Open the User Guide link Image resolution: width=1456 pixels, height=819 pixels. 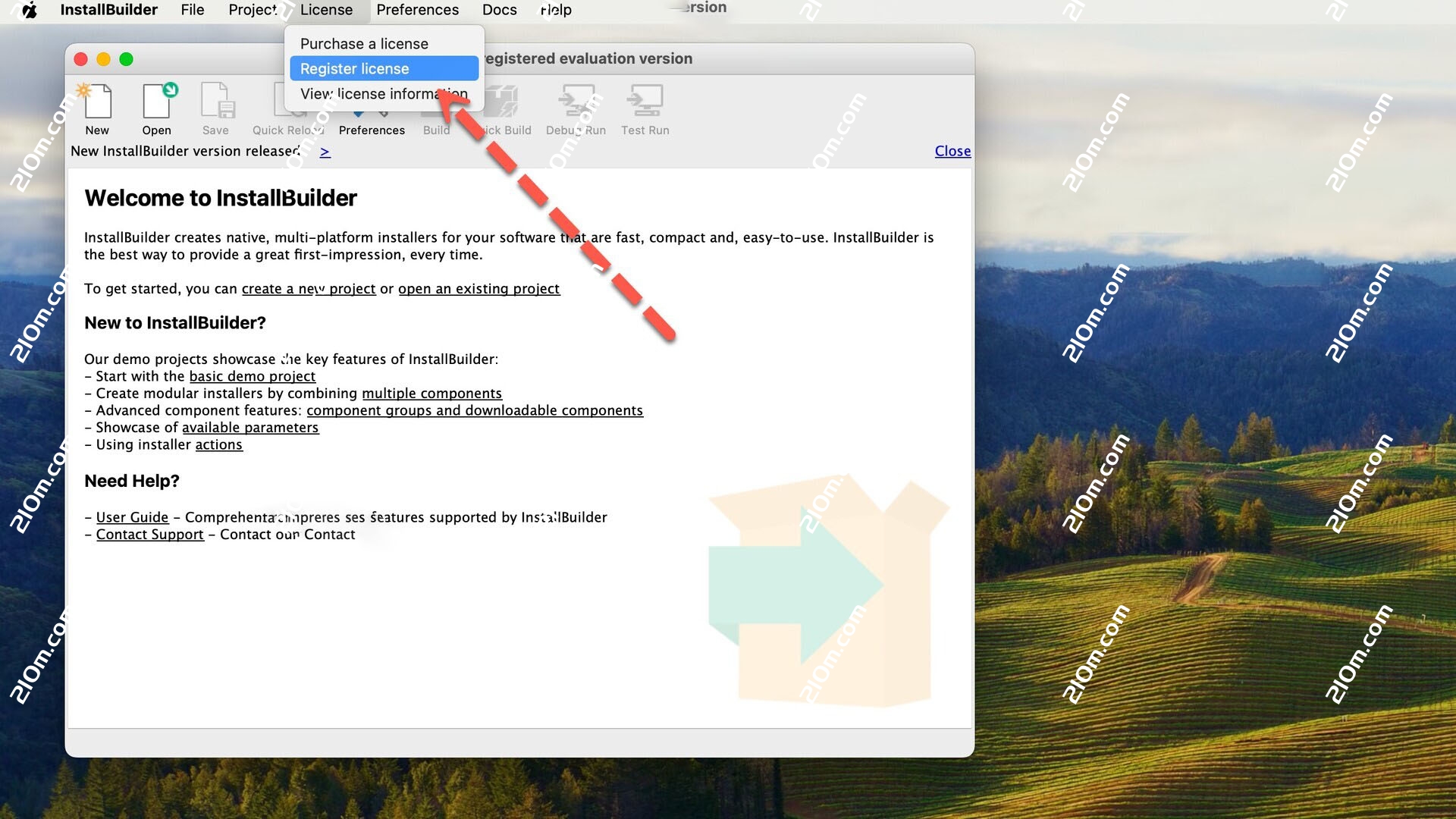click(132, 517)
